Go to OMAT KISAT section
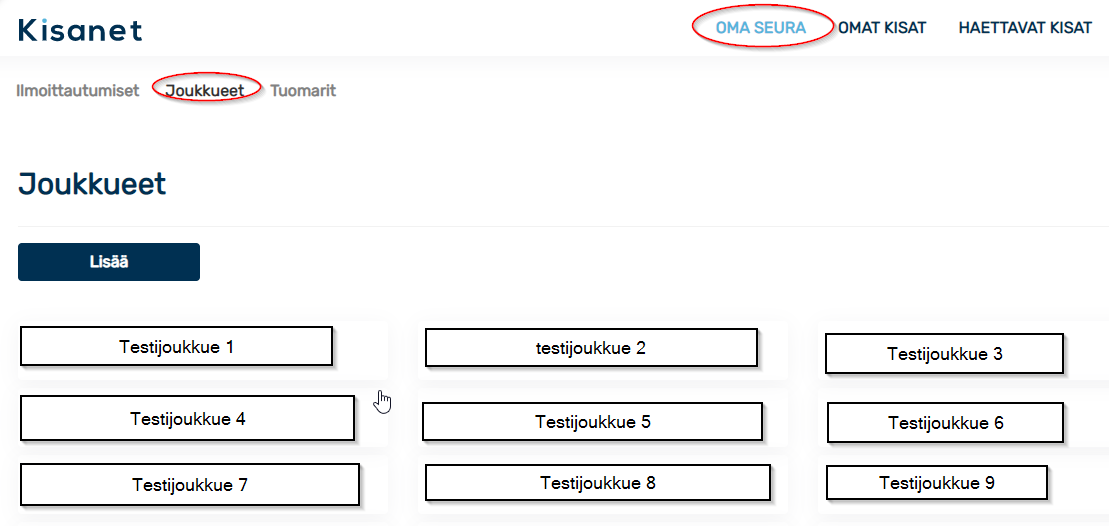This screenshot has width=1109, height=526. click(x=882, y=28)
